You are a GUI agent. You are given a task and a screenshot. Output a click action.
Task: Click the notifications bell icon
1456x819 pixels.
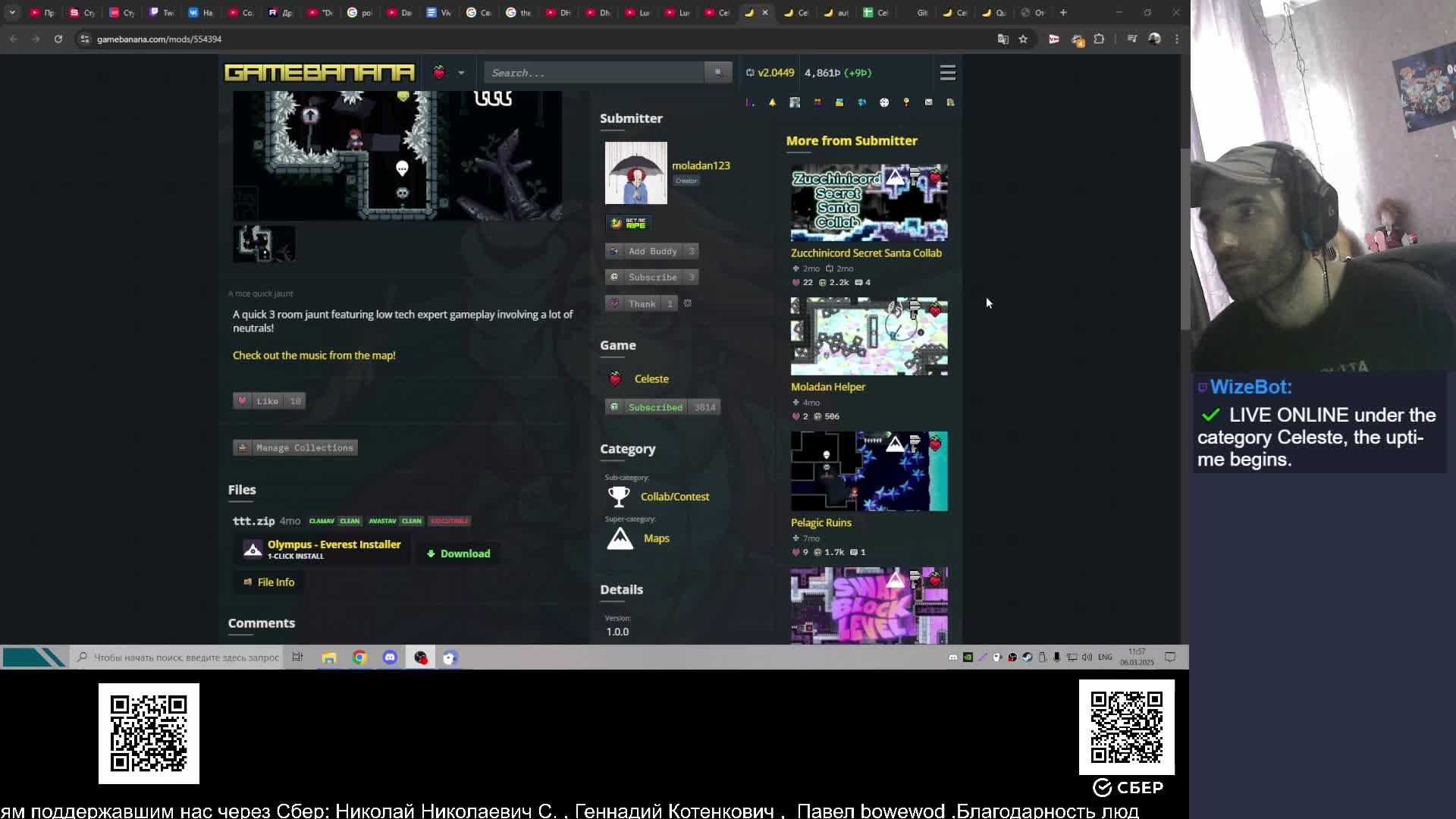pyautogui.click(x=772, y=102)
